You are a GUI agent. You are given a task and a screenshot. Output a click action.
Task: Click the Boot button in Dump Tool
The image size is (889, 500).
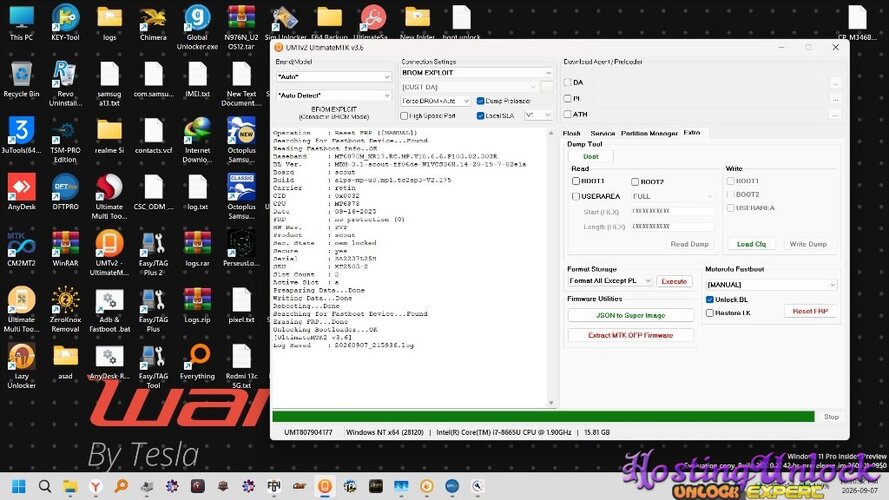[x=591, y=156]
